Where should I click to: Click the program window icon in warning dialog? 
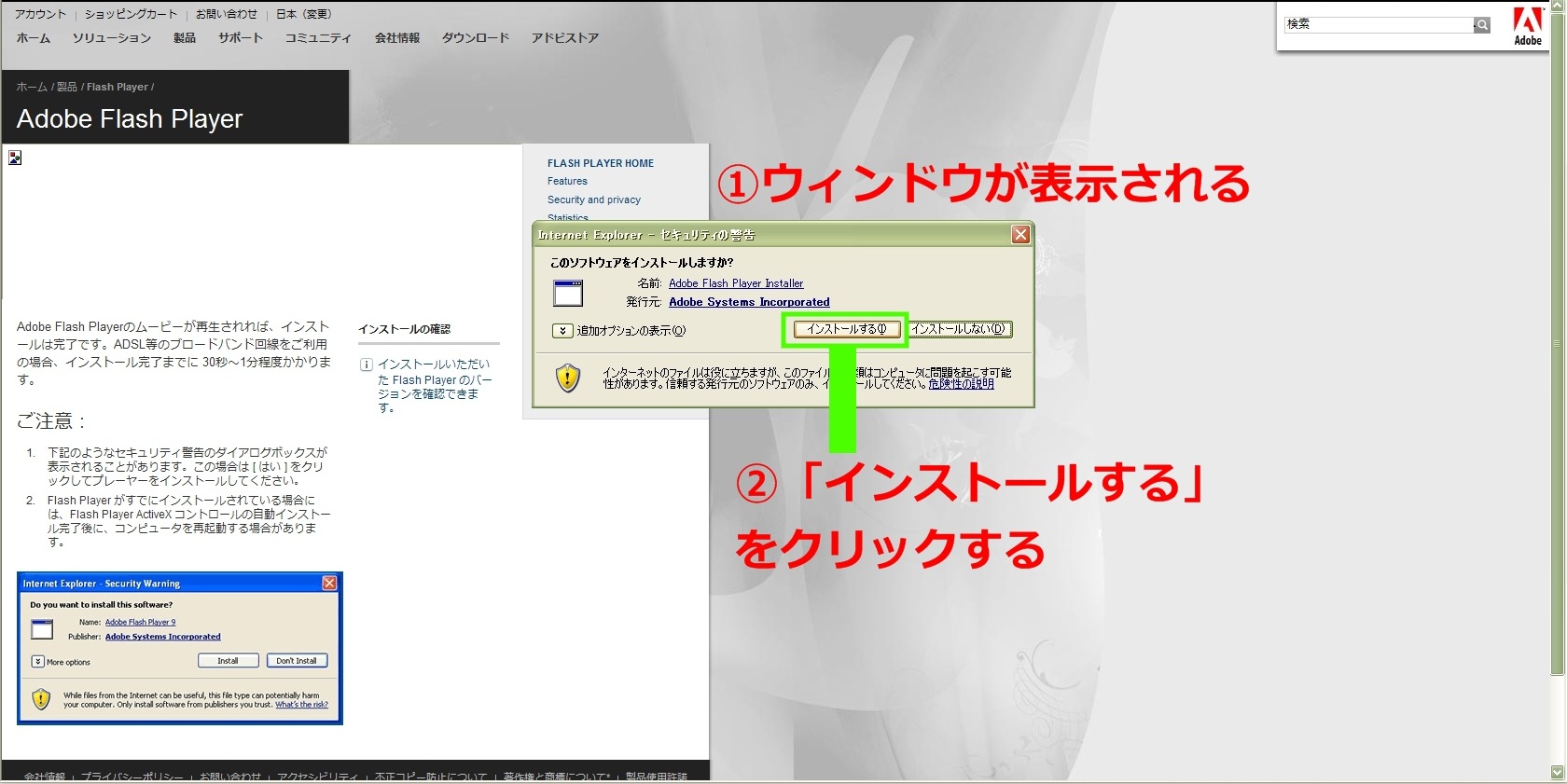[x=568, y=293]
